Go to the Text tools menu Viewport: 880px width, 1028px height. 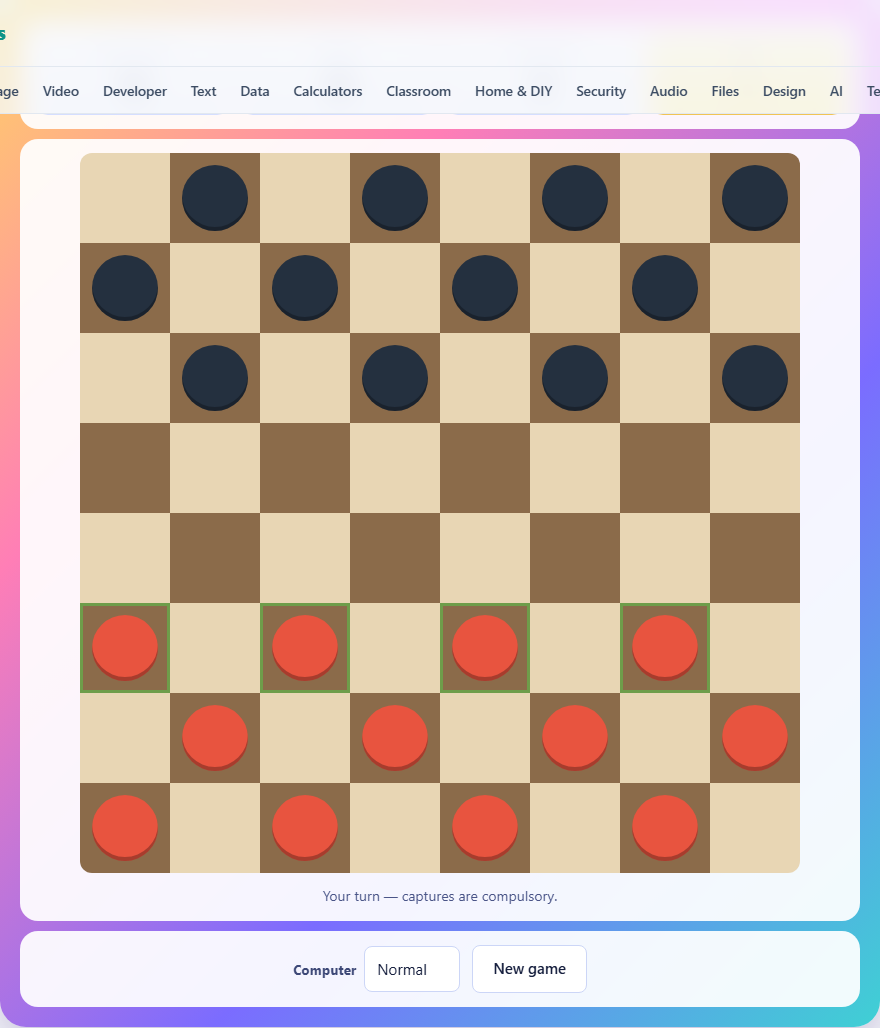pos(203,91)
